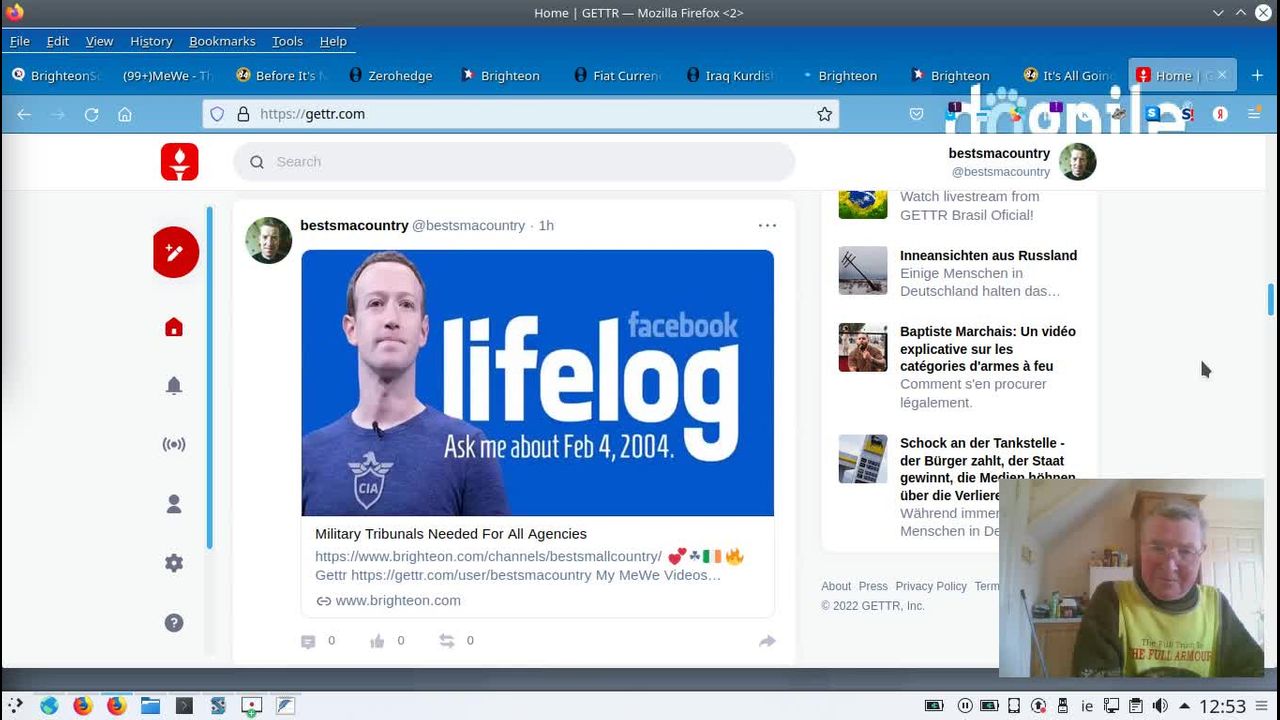Open Firefox list all tabs dropdown

(1218, 13)
